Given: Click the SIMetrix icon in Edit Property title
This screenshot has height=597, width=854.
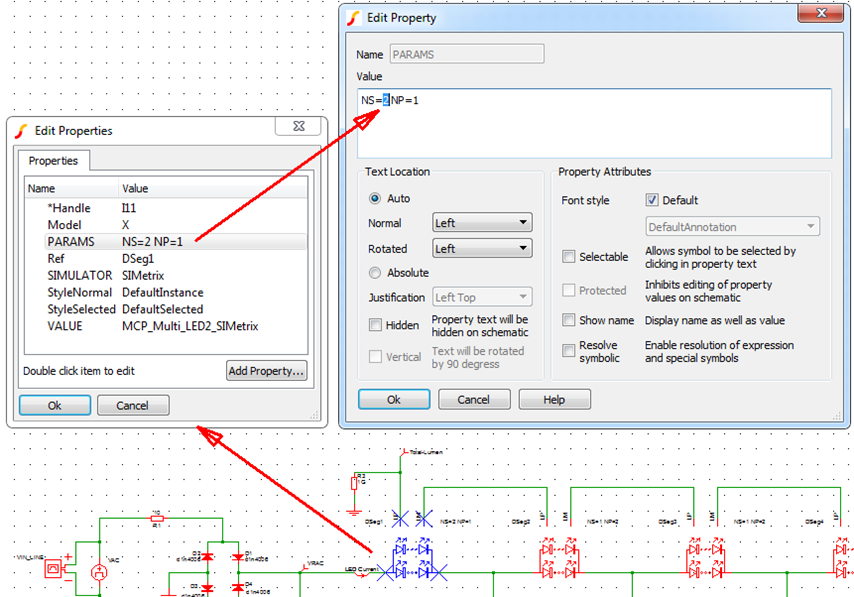Looking at the screenshot, I should [354, 17].
